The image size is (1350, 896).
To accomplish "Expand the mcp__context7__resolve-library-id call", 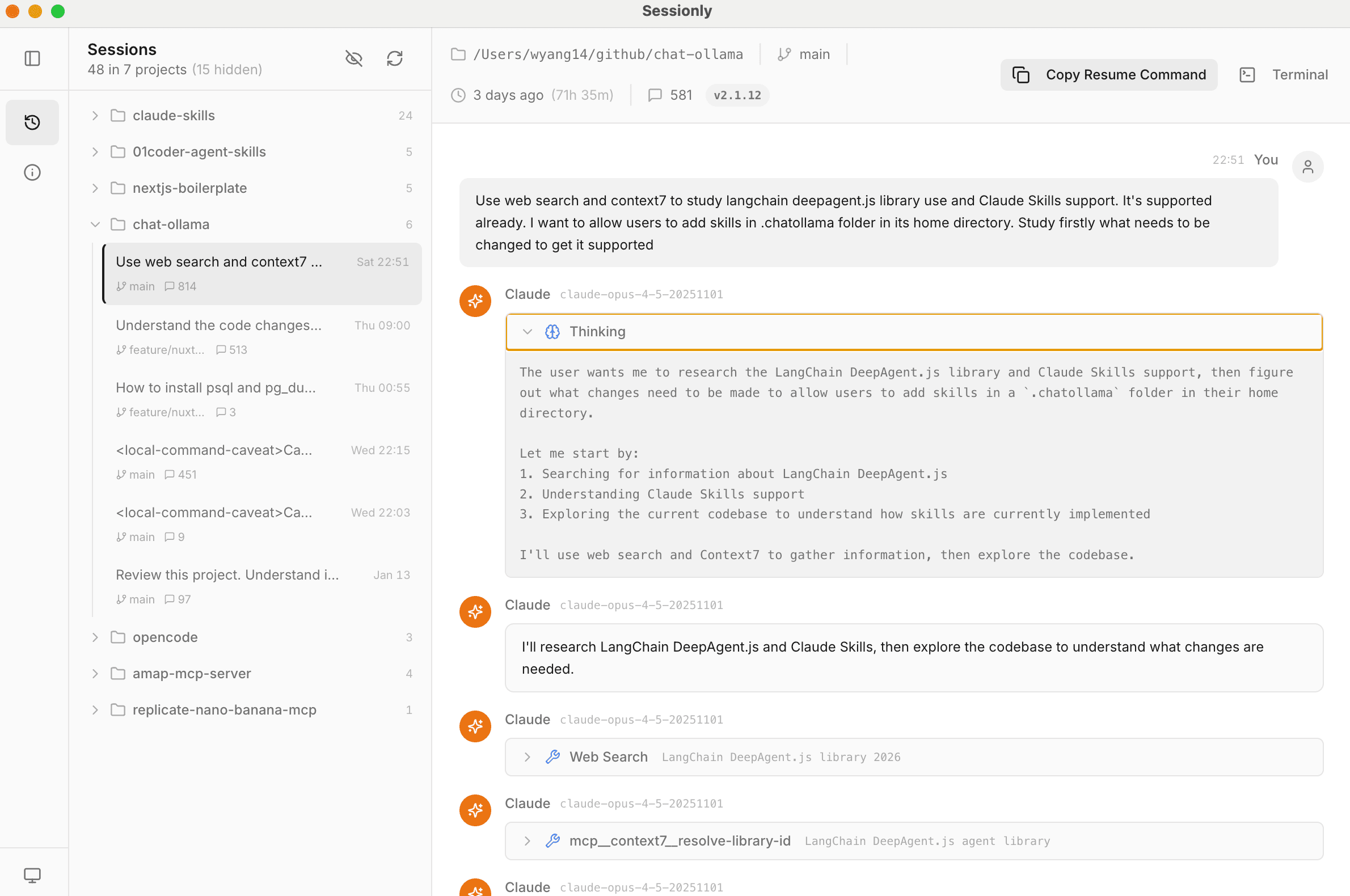I will (527, 840).
